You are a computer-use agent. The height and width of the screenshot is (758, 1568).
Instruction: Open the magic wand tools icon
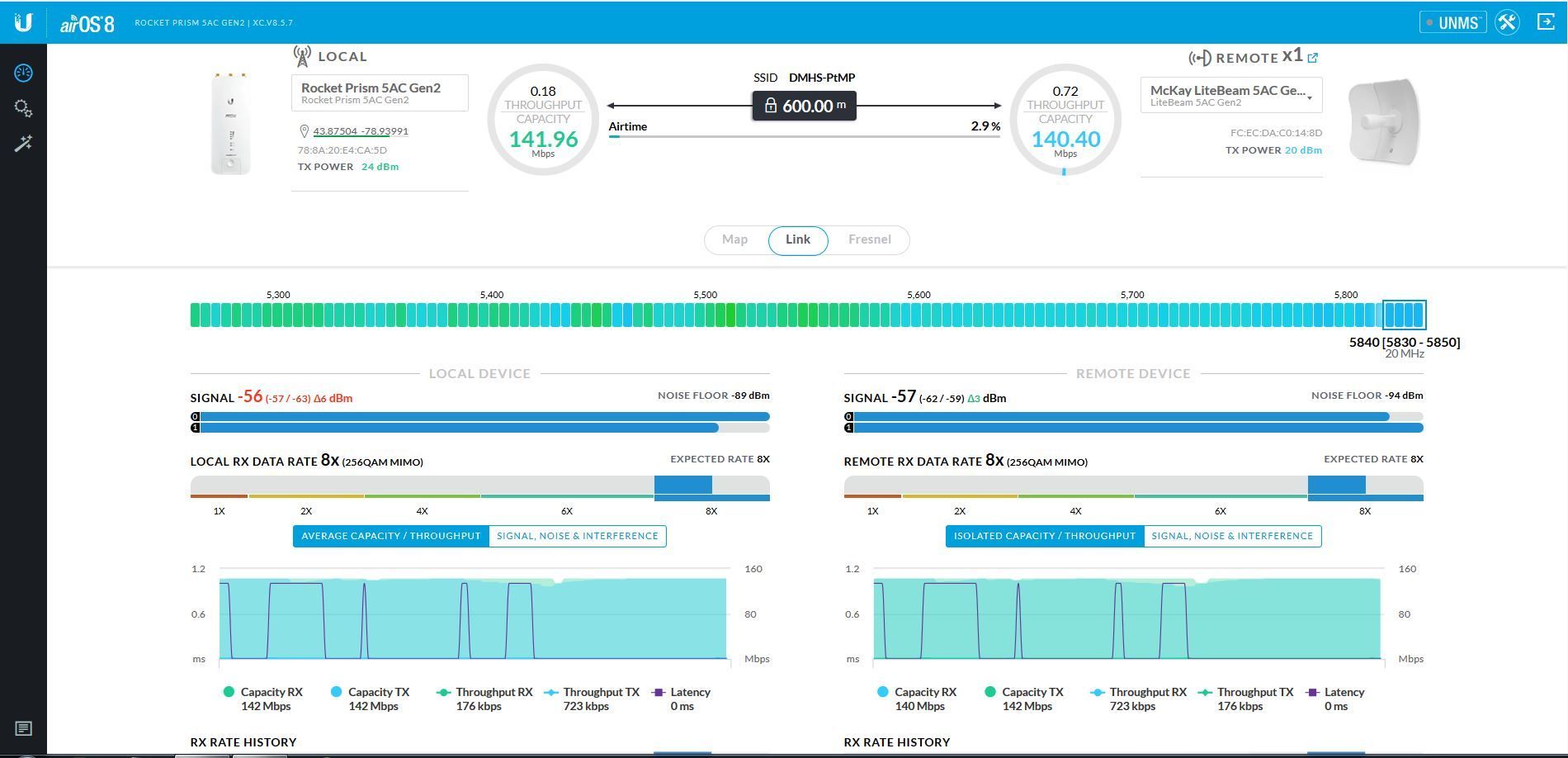tap(24, 144)
